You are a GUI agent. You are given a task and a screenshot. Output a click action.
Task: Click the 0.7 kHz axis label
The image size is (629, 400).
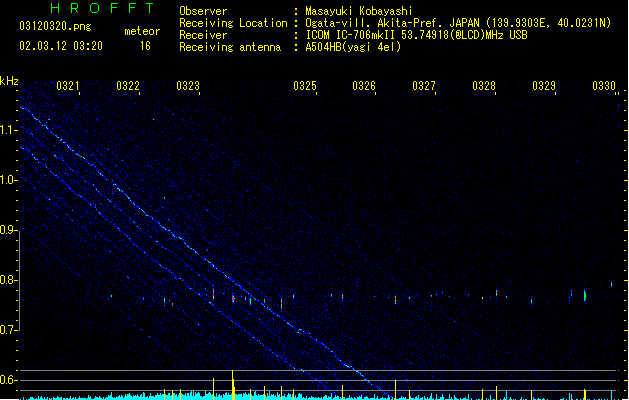pyautogui.click(x=9, y=330)
